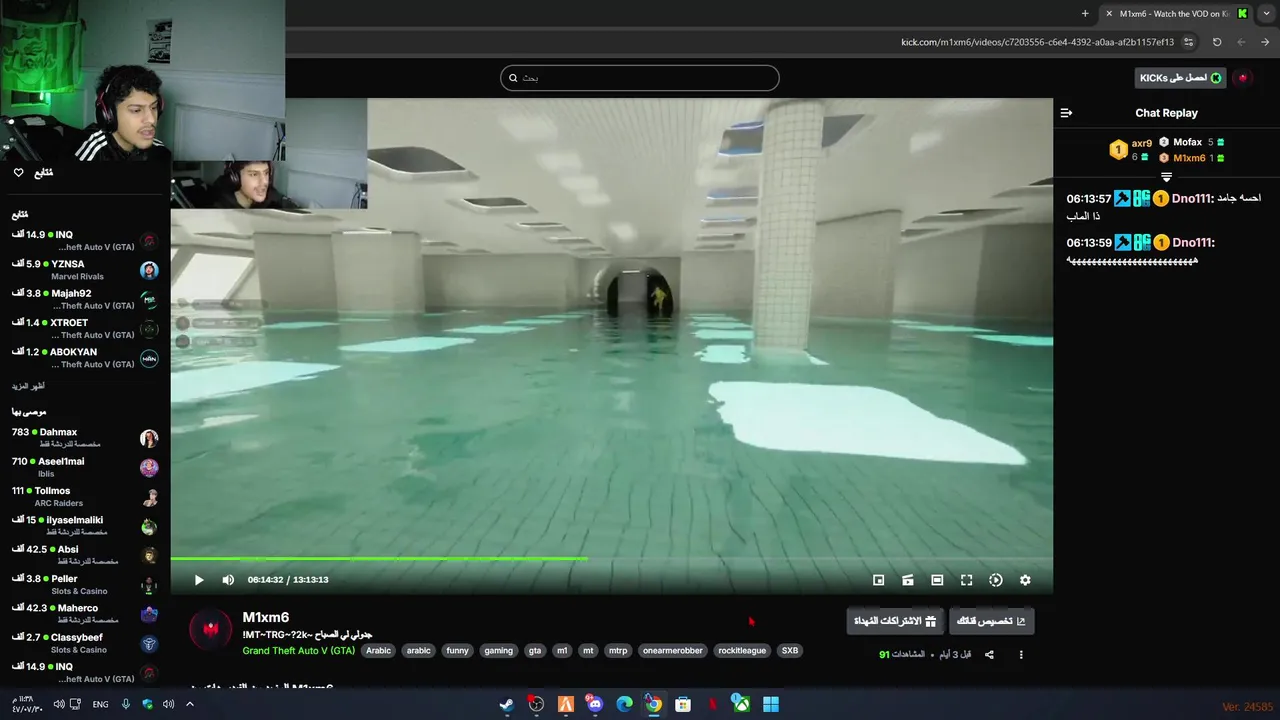Image resolution: width=1280 pixels, height=720 pixels.
Task: Open recommended channel Aseel1mai
Action: point(85,467)
